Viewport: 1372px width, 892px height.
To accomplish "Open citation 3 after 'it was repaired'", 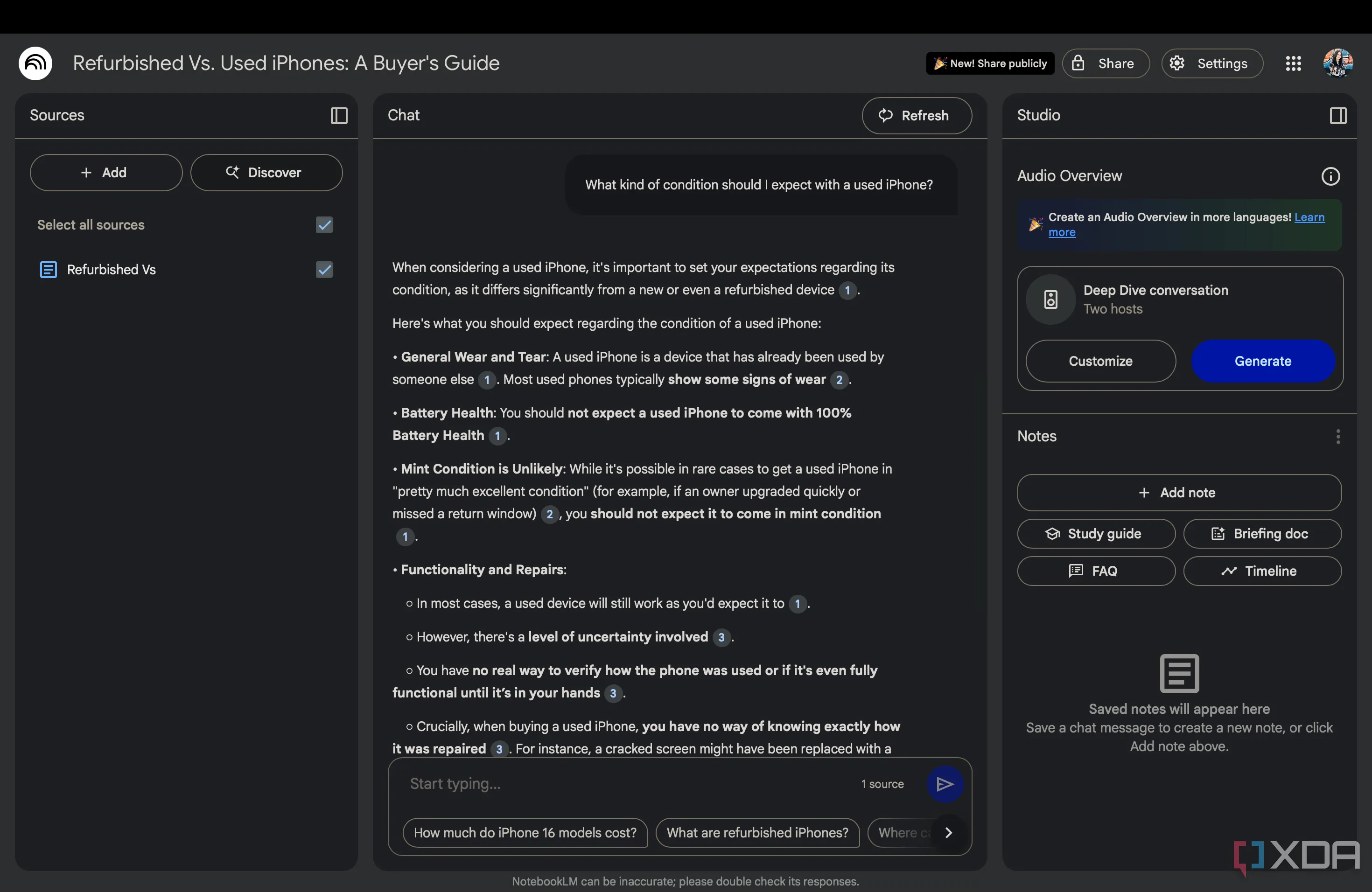I will pyautogui.click(x=499, y=749).
